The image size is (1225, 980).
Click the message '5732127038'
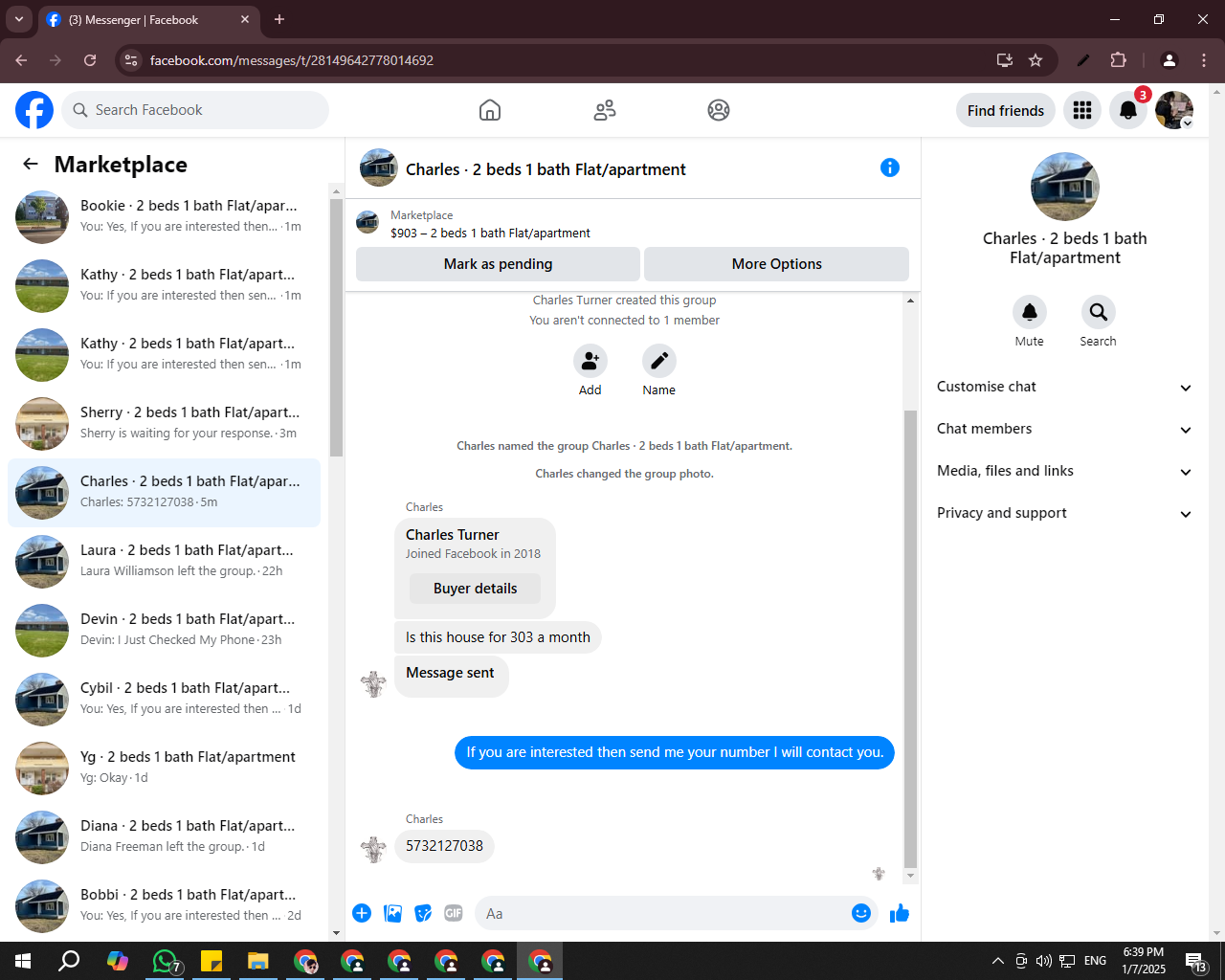[x=444, y=846]
